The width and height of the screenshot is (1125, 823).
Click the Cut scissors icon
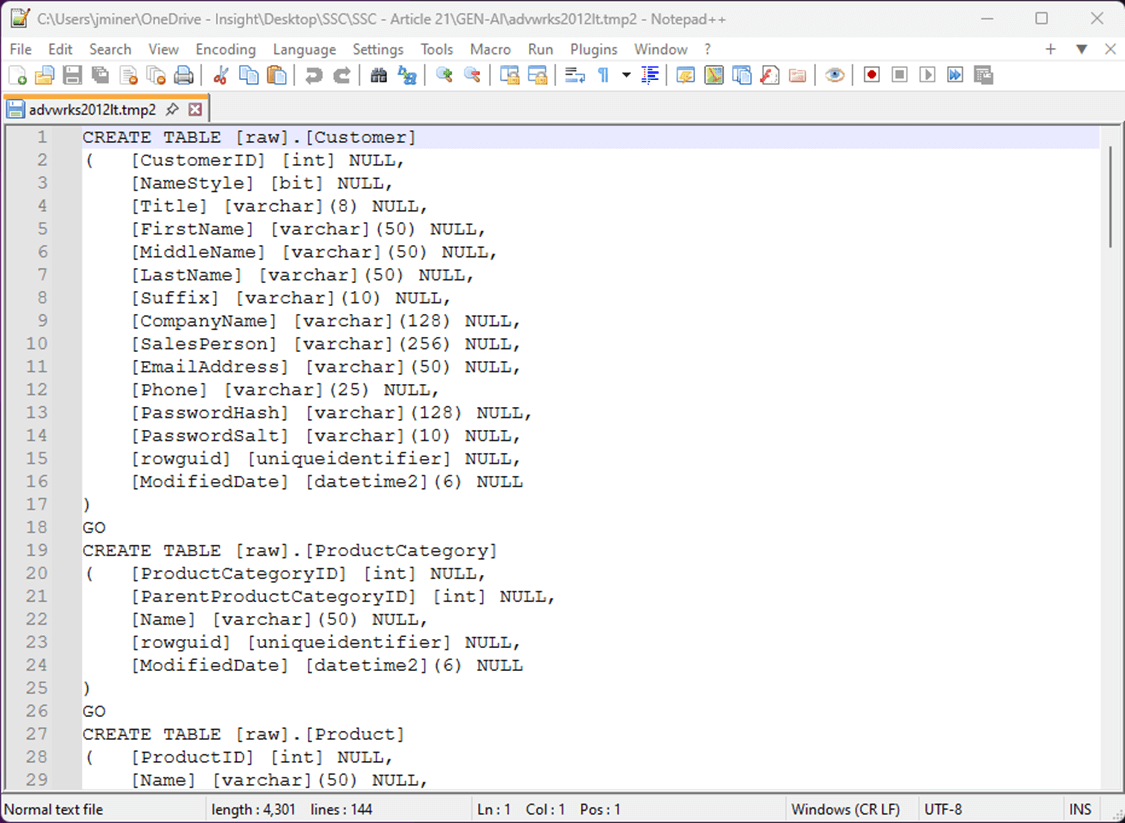coord(220,75)
